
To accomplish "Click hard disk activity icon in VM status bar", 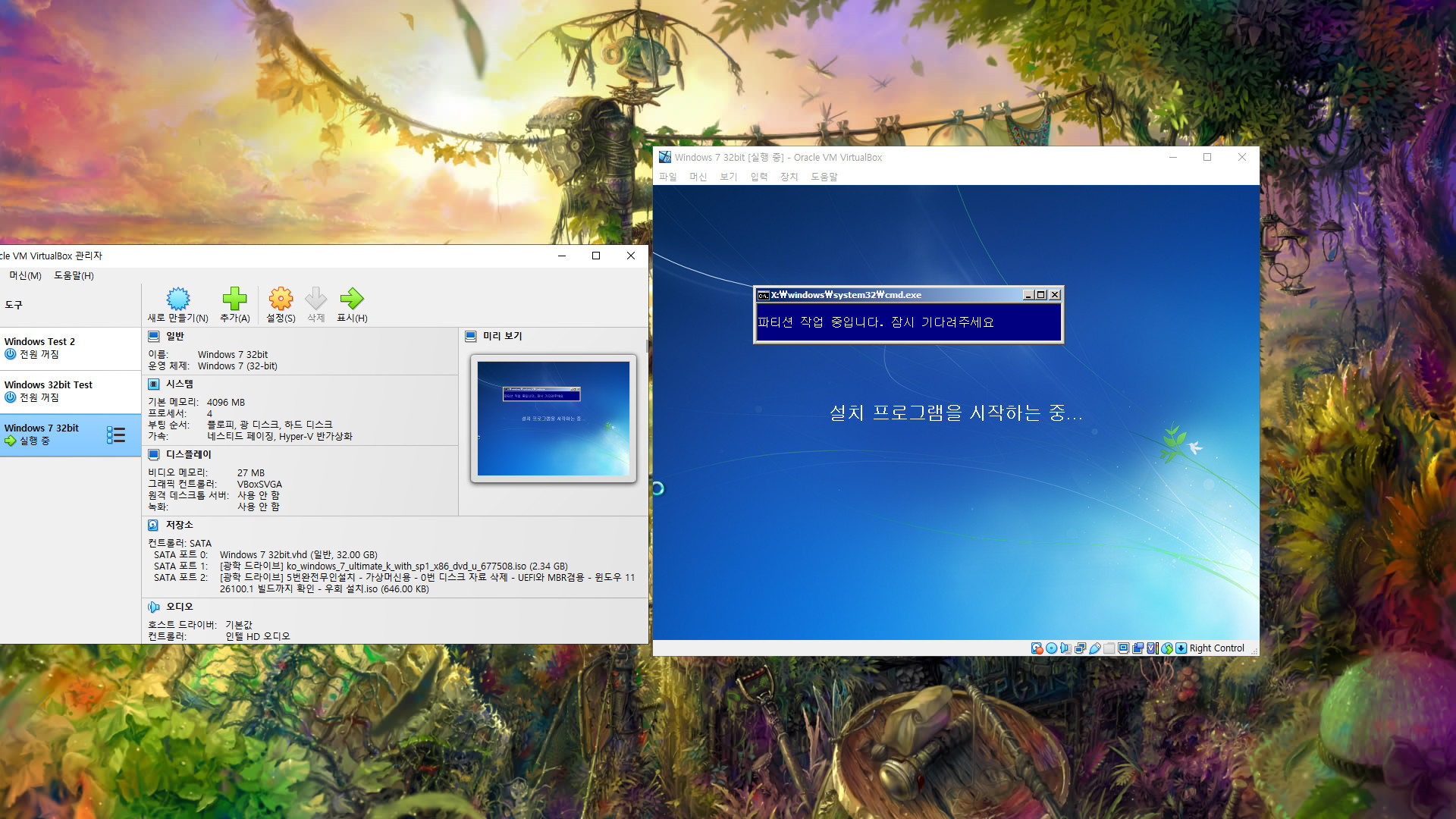I will click(1037, 648).
